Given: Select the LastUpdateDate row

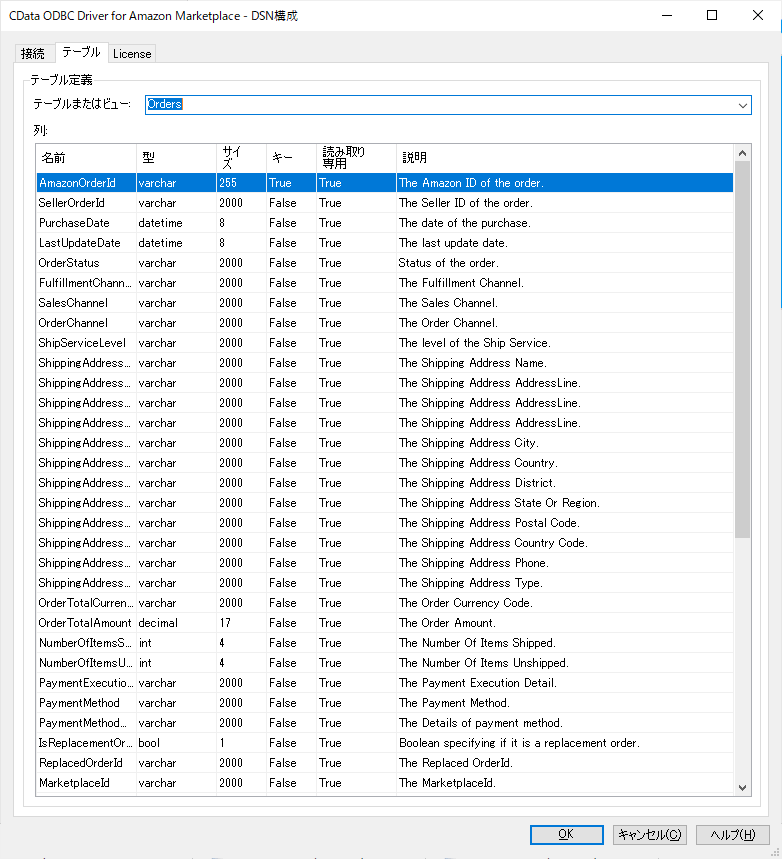Looking at the screenshot, I should pyautogui.click(x=385, y=243).
